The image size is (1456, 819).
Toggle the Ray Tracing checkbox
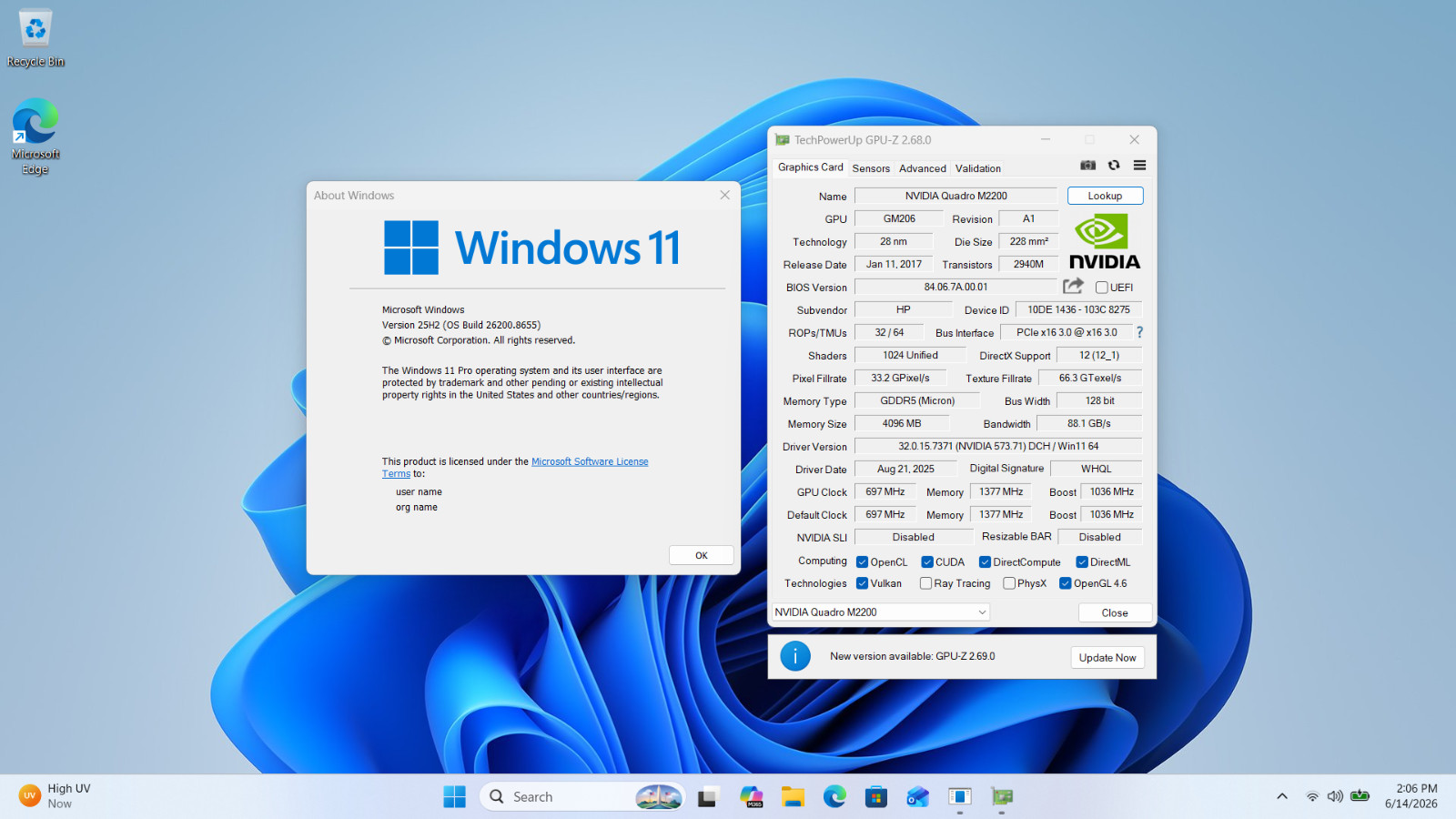[925, 583]
